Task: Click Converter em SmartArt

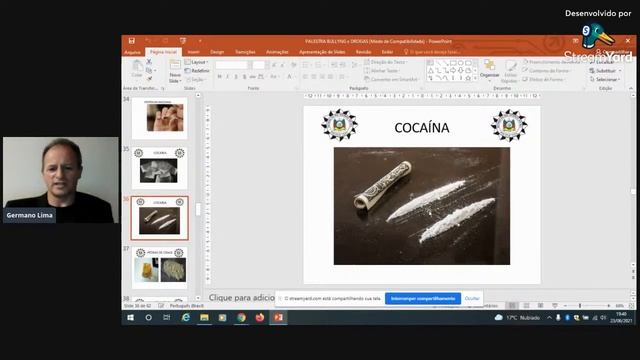Action: (391, 79)
